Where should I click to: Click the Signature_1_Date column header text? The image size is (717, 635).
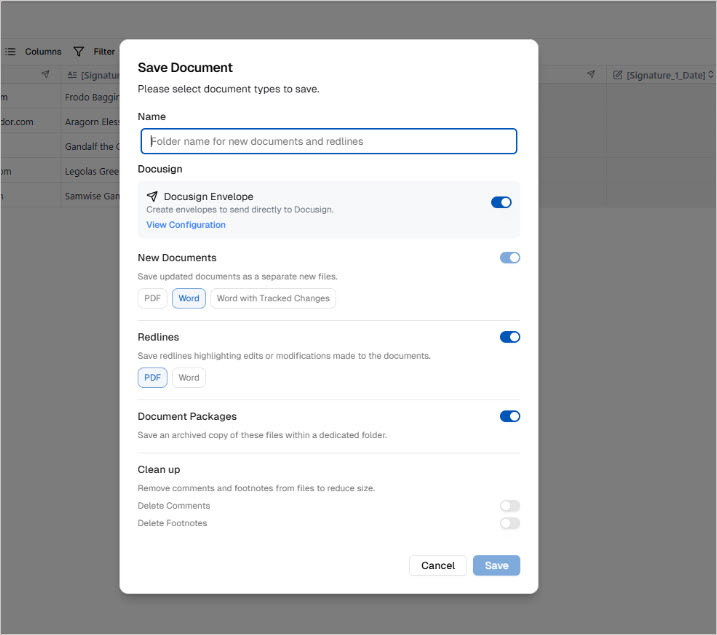[x=666, y=75]
